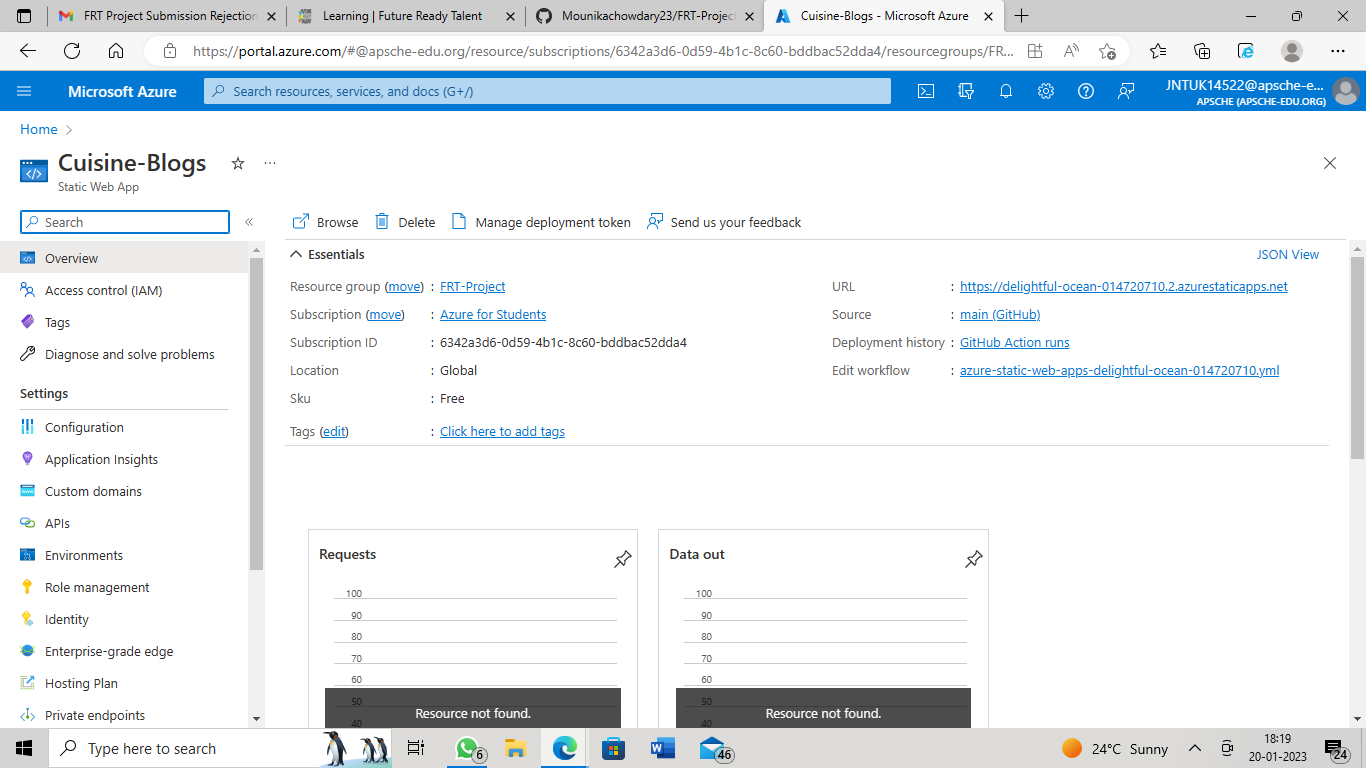This screenshot has width=1366, height=768.
Task: Open Cloud Shell from the top bar
Action: point(925,91)
